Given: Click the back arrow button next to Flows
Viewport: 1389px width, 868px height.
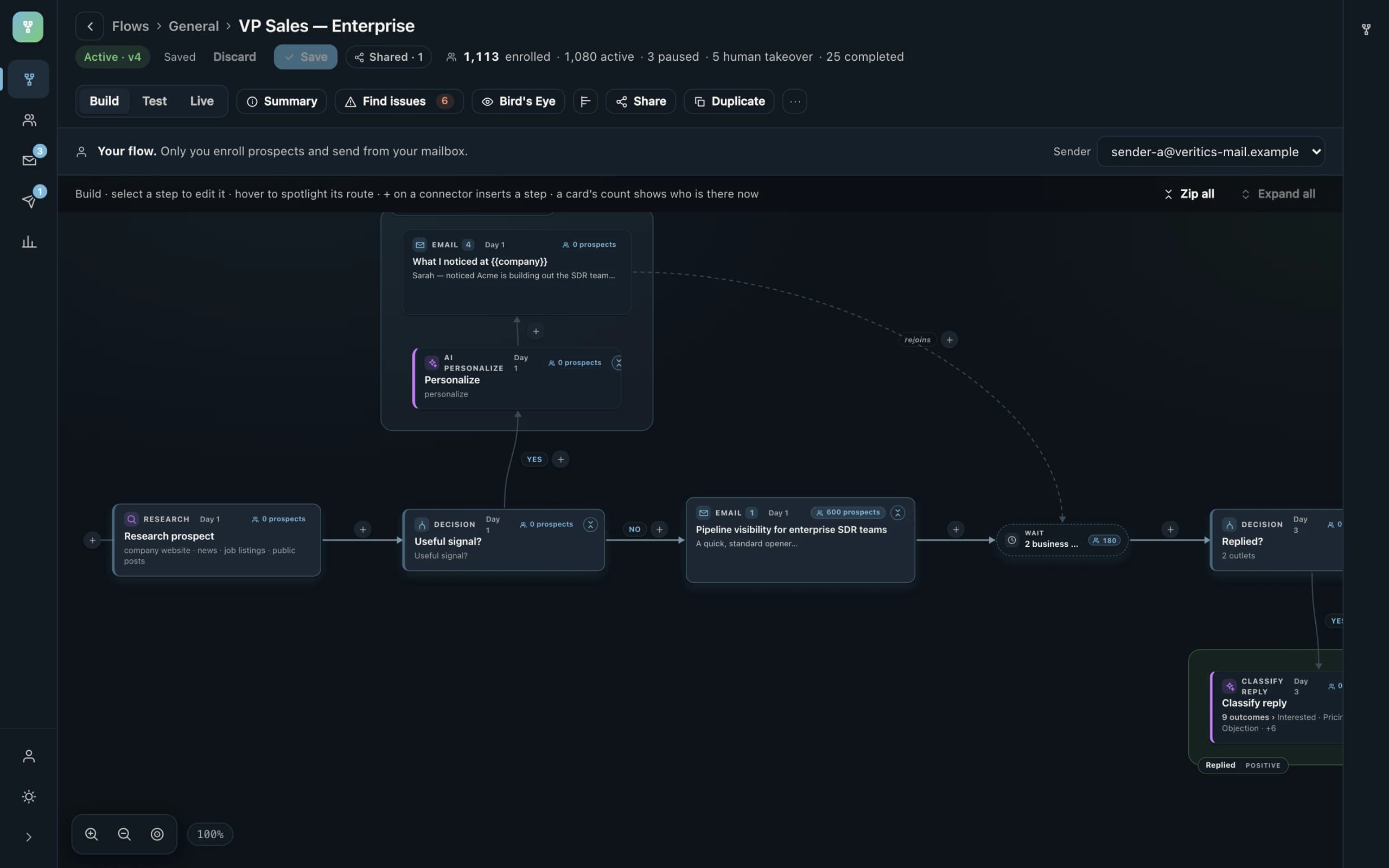Looking at the screenshot, I should point(90,26).
